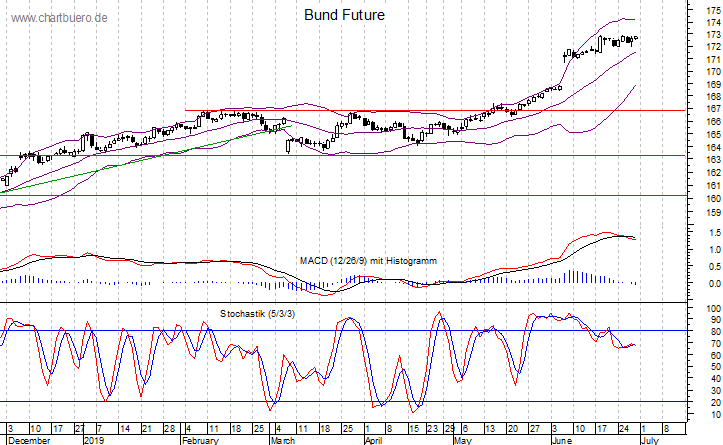Click price axis value 165
The width and height of the screenshot is (723, 445).
point(713,135)
